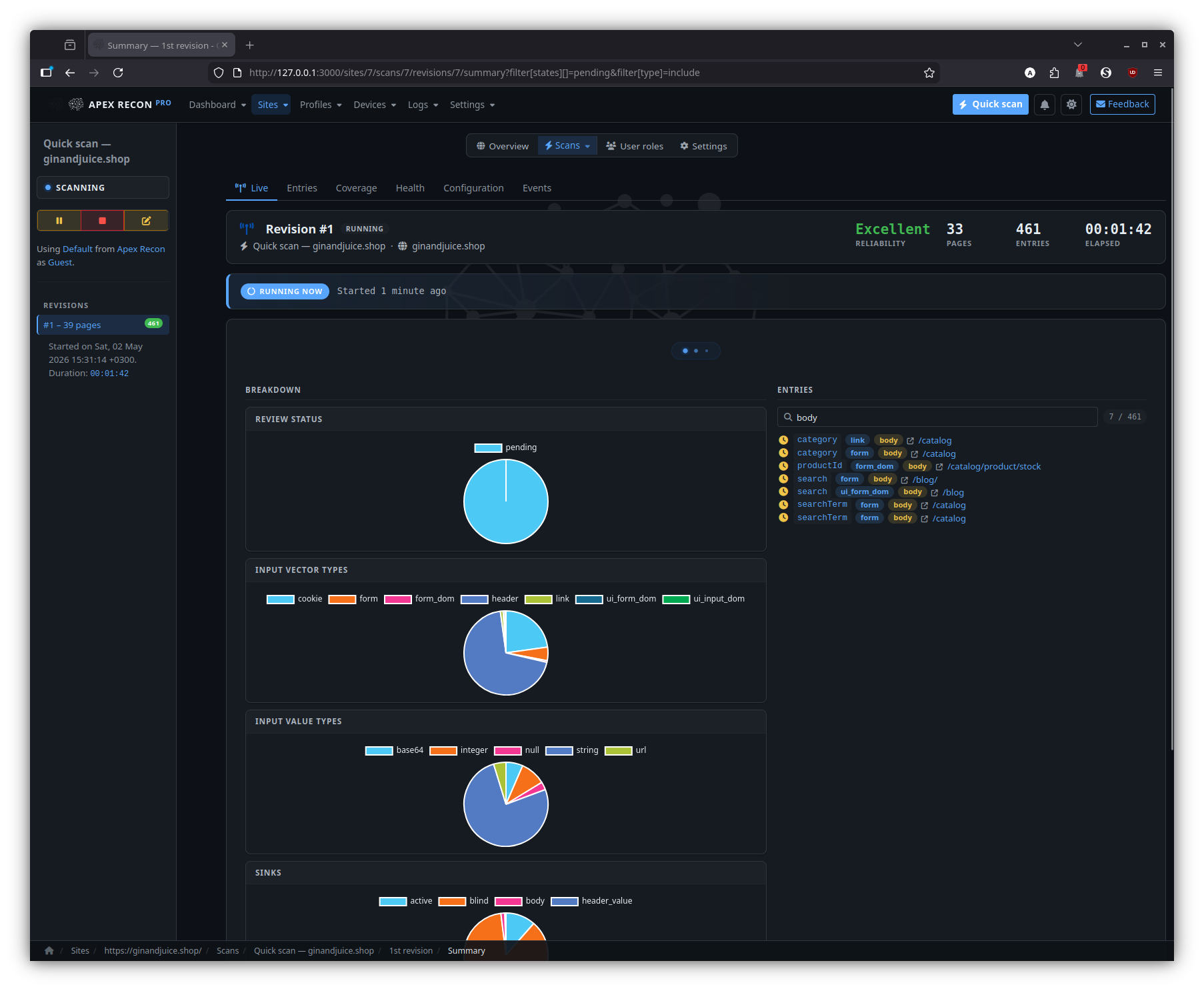Toggle integer legend in Input Value Types
1204x991 pixels.
click(459, 750)
